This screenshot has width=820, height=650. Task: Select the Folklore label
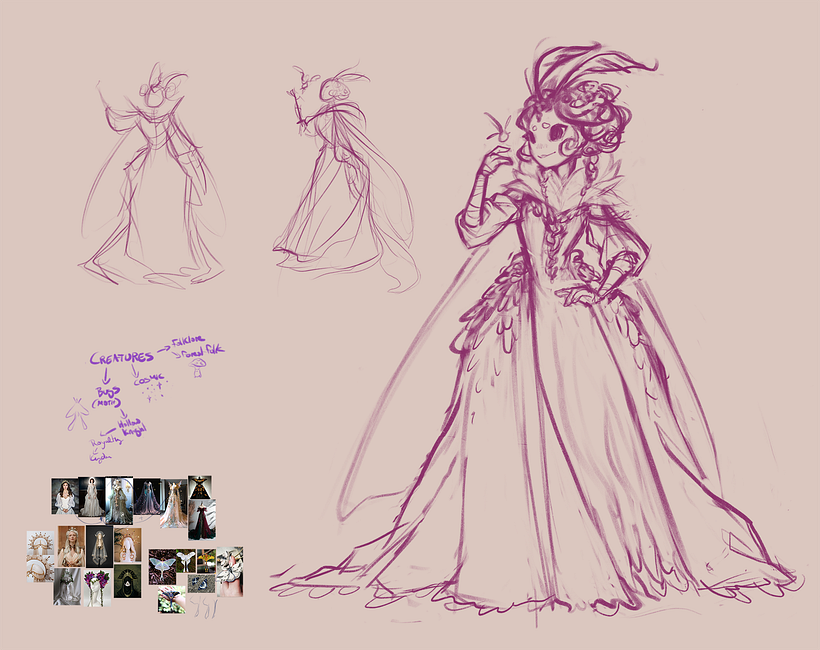[x=187, y=343]
